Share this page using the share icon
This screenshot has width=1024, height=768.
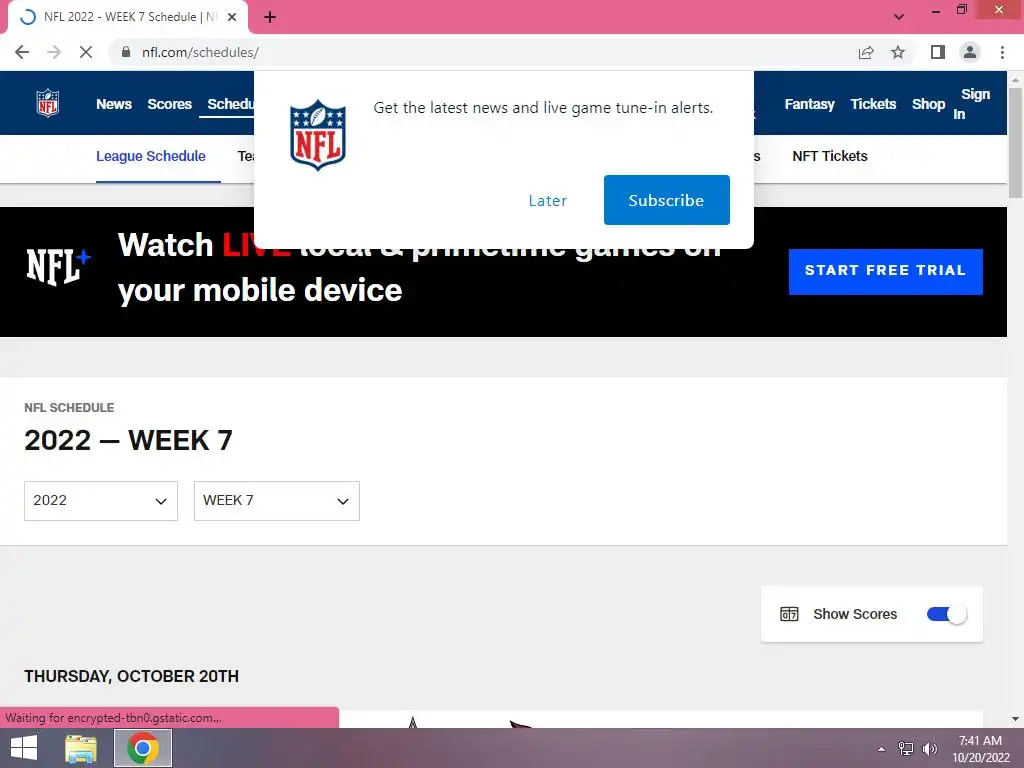point(866,52)
